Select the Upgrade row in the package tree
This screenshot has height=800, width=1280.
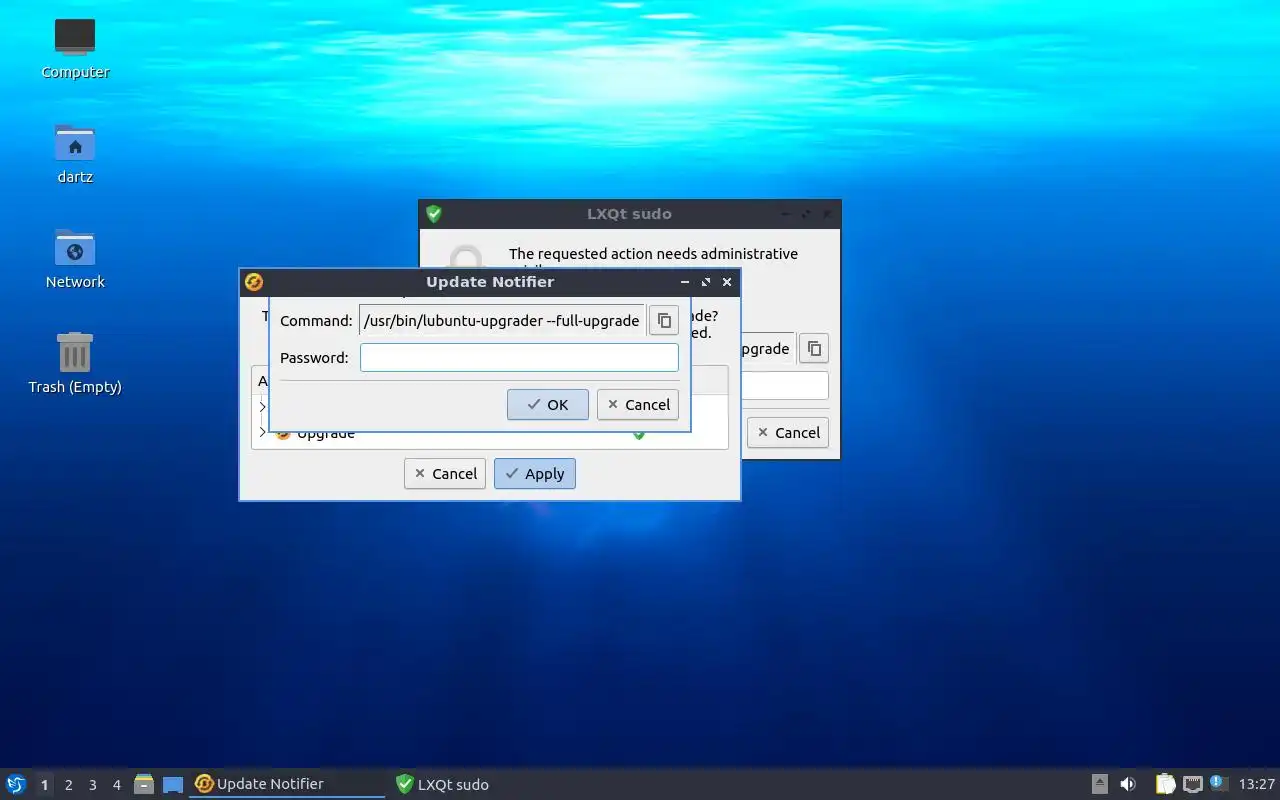pos(489,433)
